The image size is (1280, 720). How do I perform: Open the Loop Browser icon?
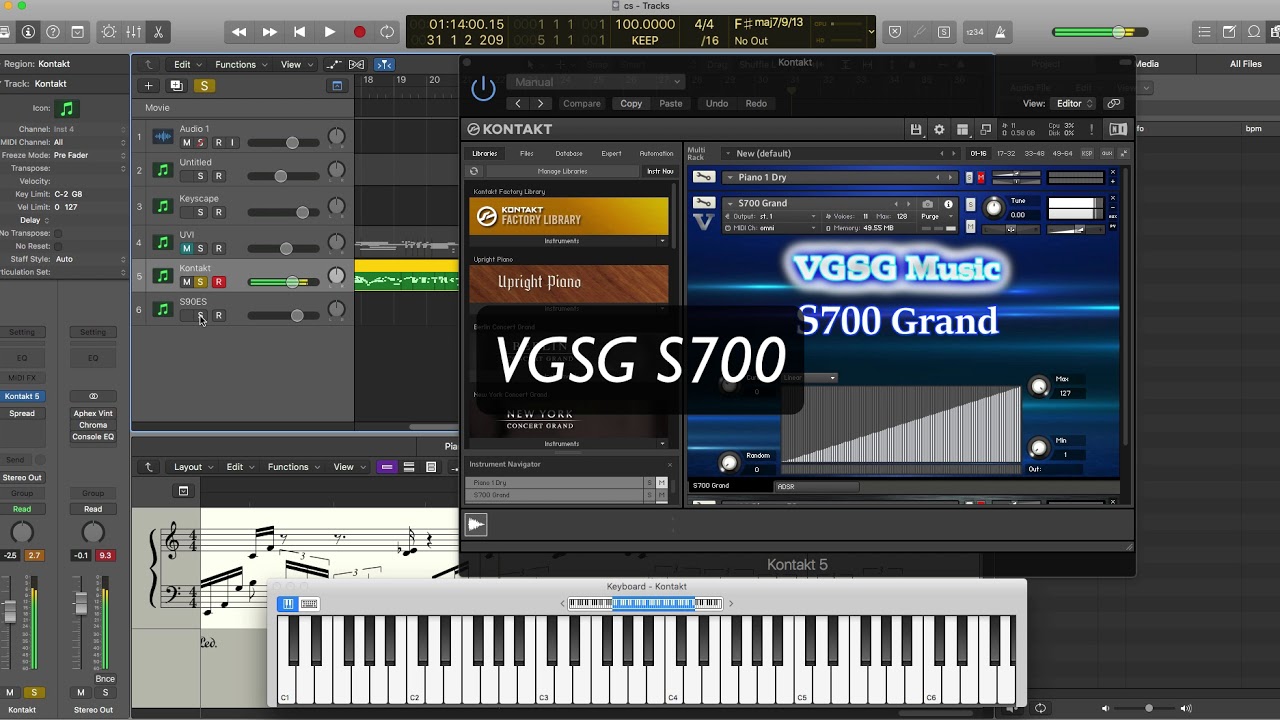coord(1254,32)
